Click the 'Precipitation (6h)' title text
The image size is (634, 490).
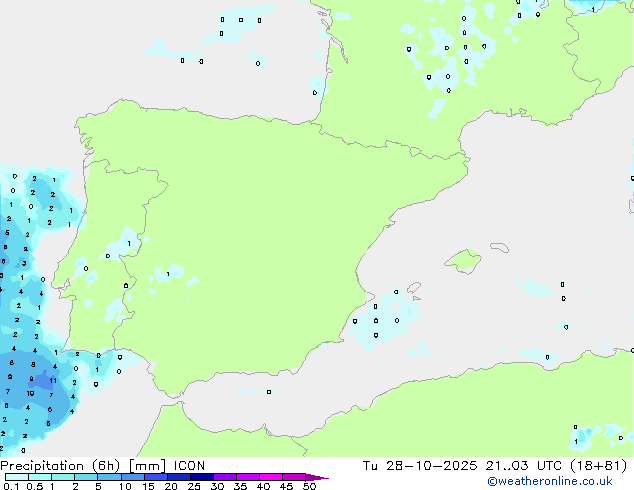(x=60, y=466)
